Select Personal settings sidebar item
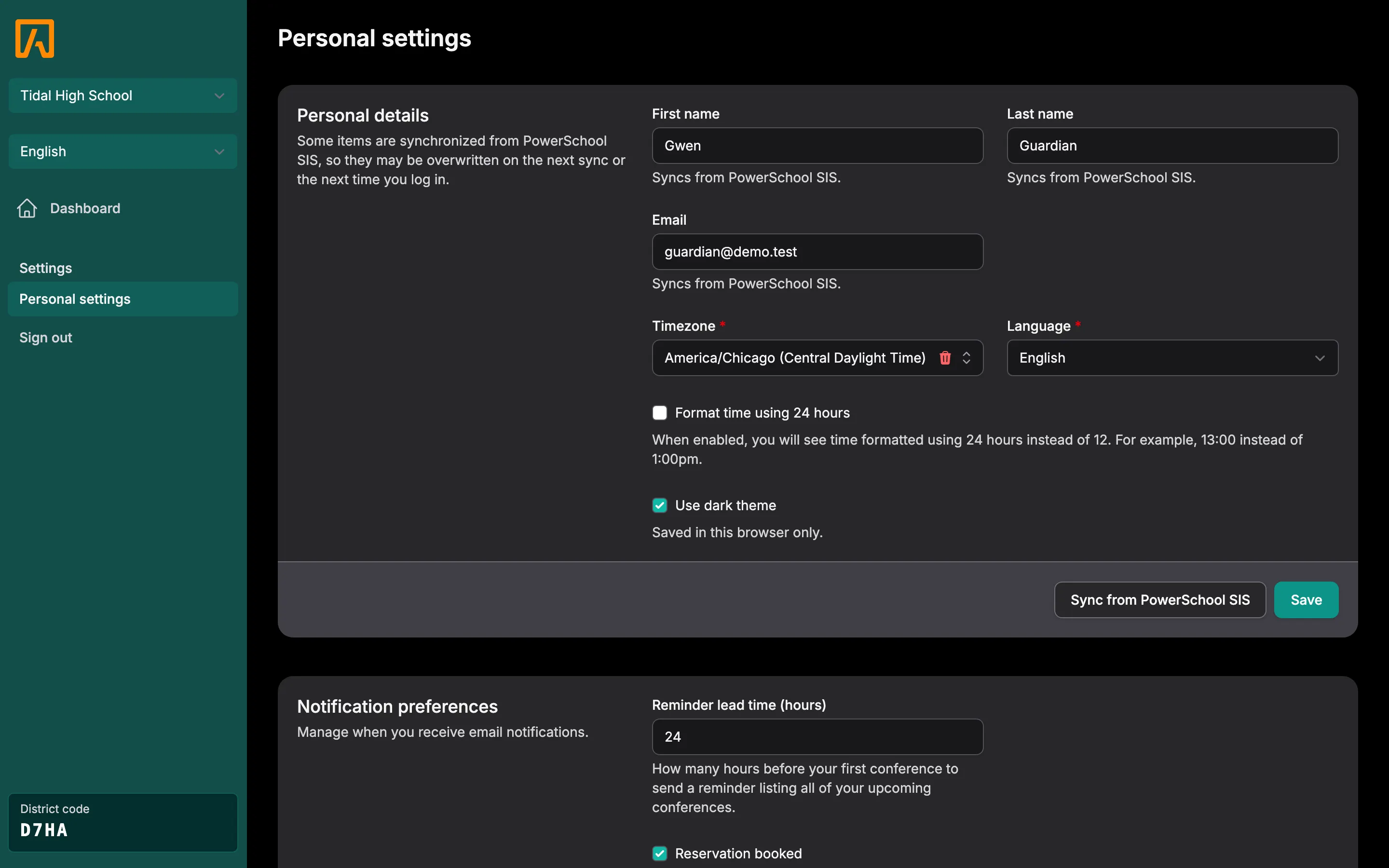Image resolution: width=1389 pixels, height=868 pixels. [x=123, y=299]
